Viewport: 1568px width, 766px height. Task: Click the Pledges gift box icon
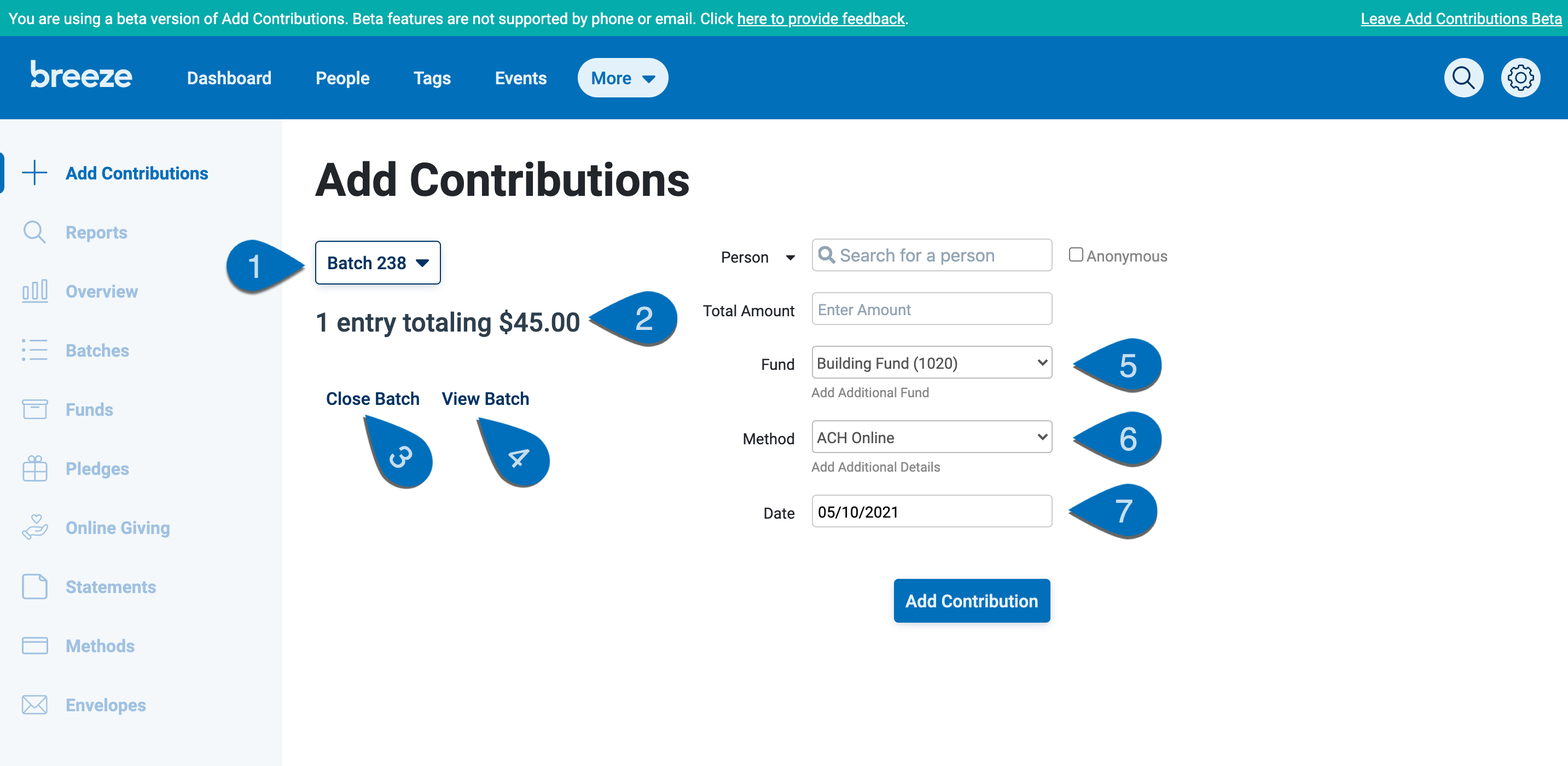[34, 468]
